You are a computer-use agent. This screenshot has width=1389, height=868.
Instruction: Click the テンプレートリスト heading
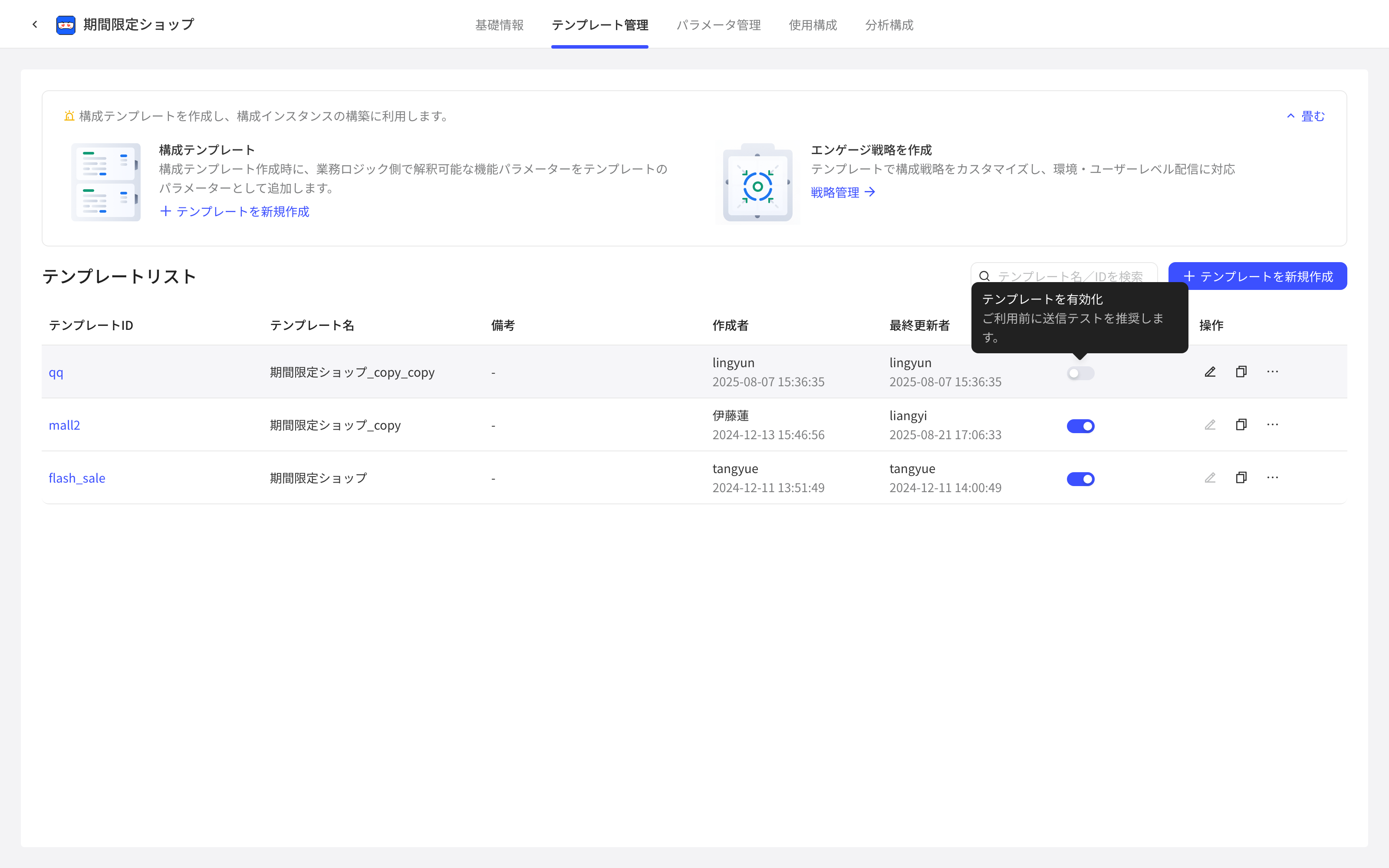(x=119, y=276)
